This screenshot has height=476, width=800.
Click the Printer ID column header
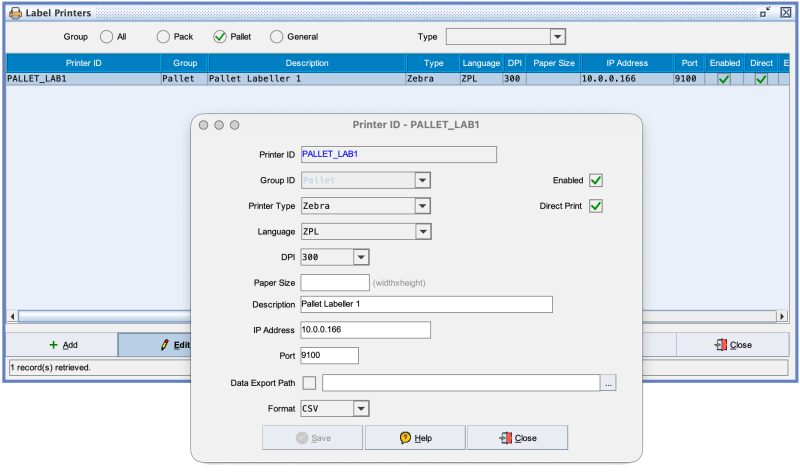point(84,63)
